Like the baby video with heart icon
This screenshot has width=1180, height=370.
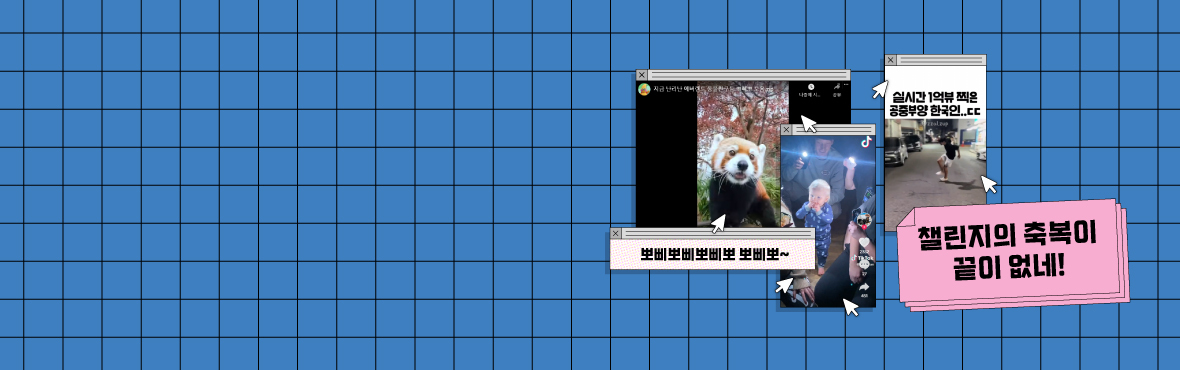coord(864,242)
